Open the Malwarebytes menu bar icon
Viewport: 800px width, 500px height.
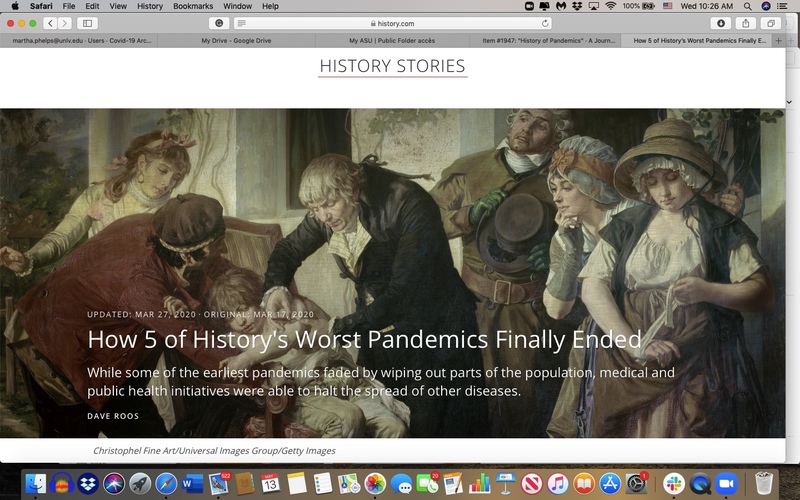click(561, 6)
